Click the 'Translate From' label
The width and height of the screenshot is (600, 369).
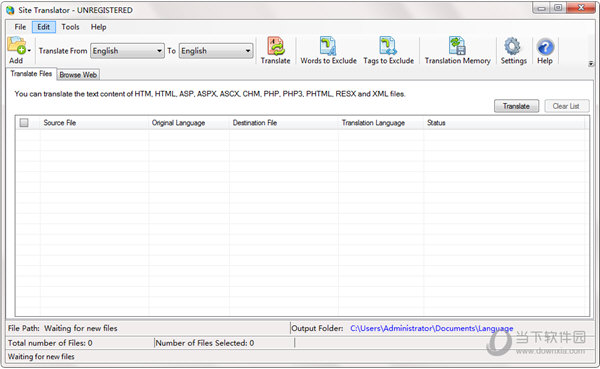pos(63,51)
